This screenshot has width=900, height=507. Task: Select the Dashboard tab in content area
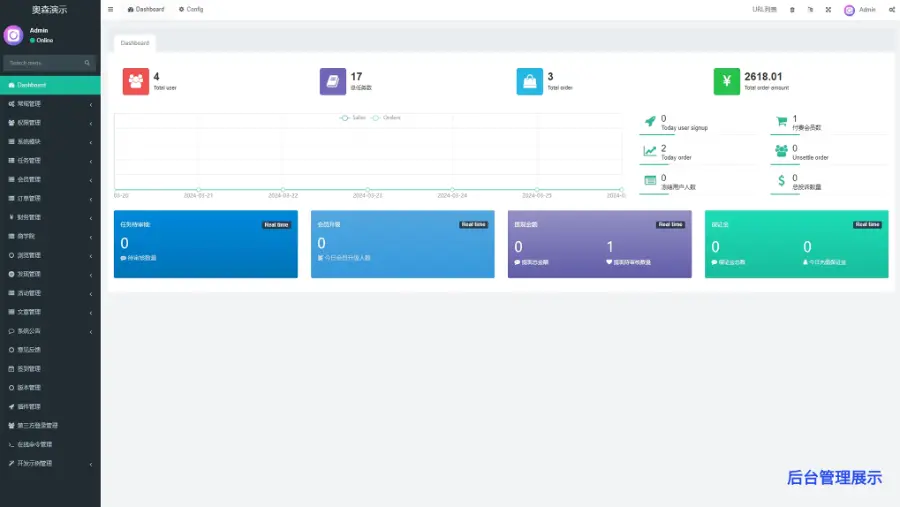click(135, 43)
